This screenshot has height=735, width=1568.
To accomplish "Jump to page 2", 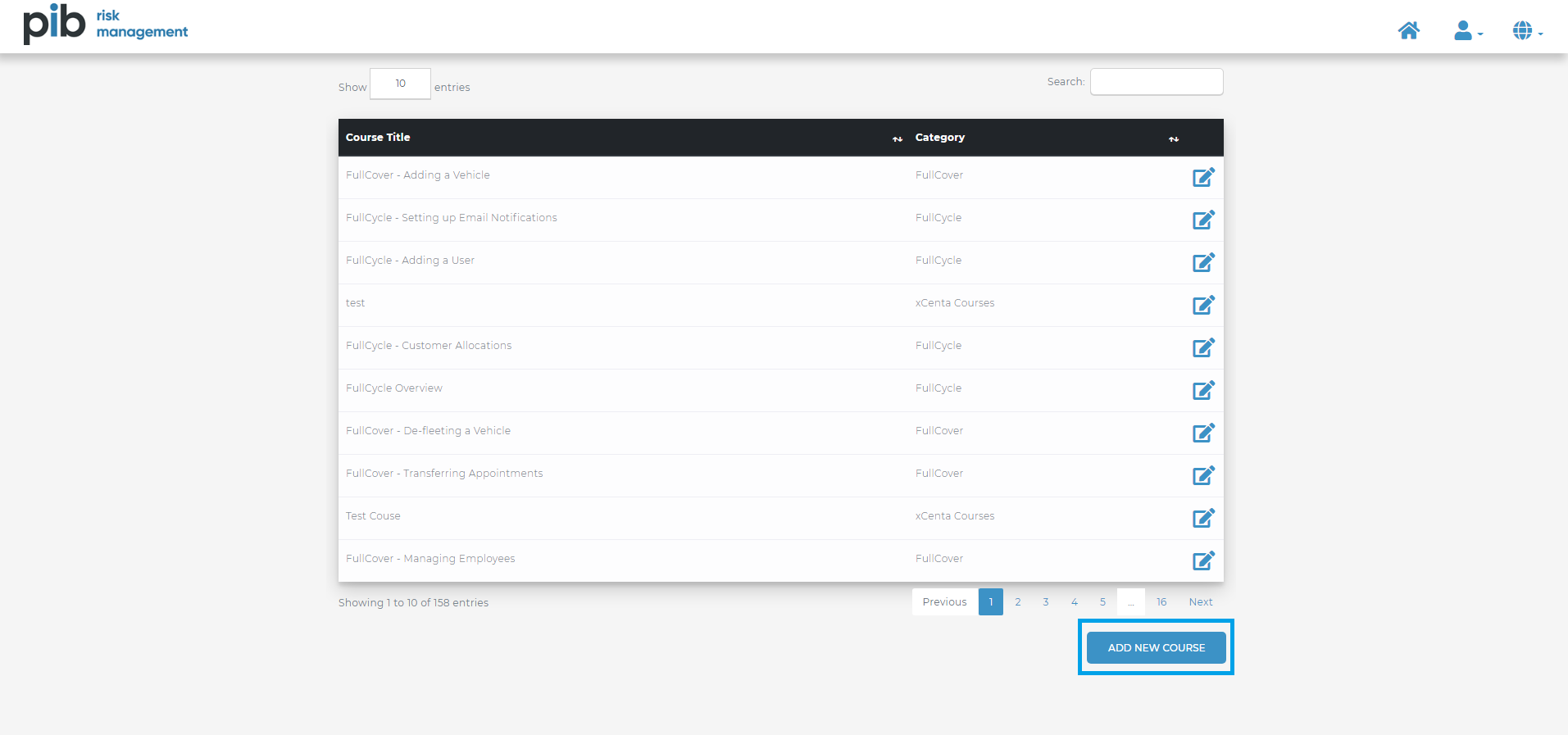I will 1018,601.
